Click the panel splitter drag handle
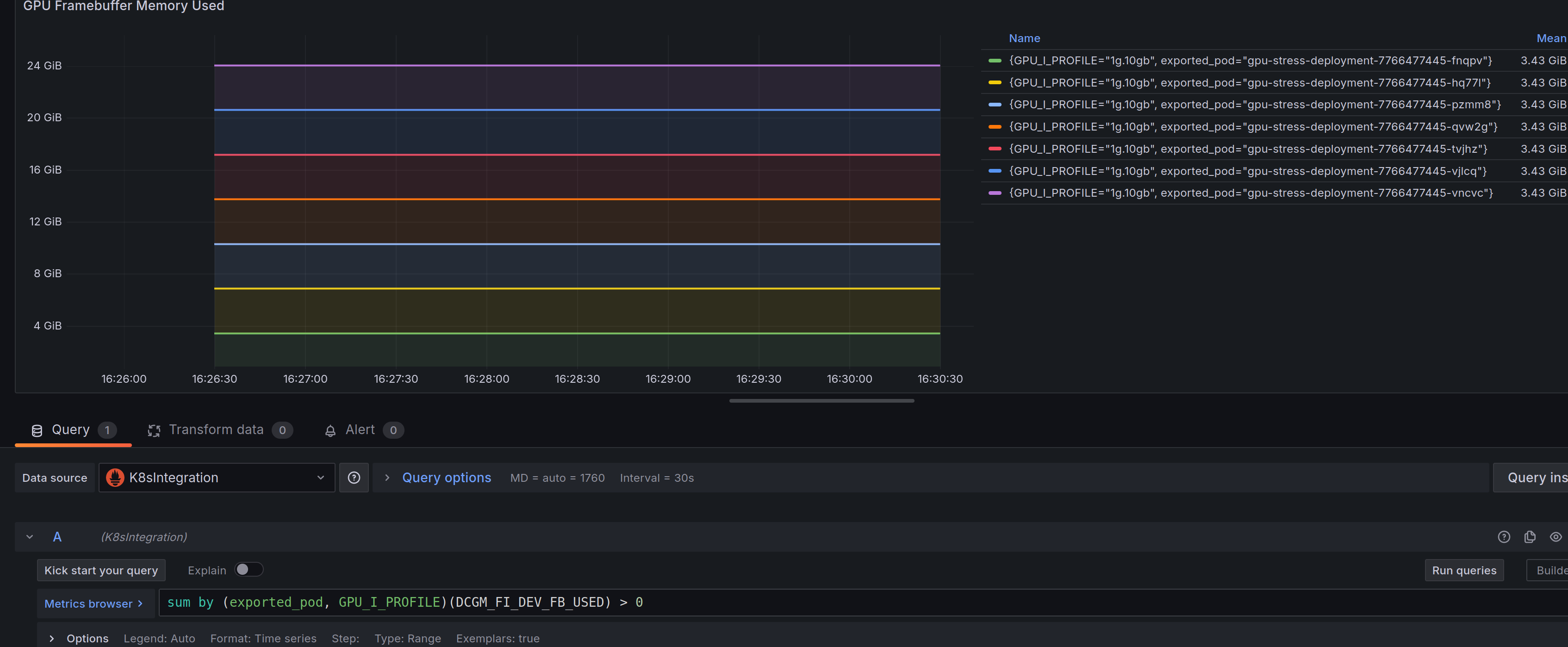The height and width of the screenshot is (647, 1568). coord(822,400)
